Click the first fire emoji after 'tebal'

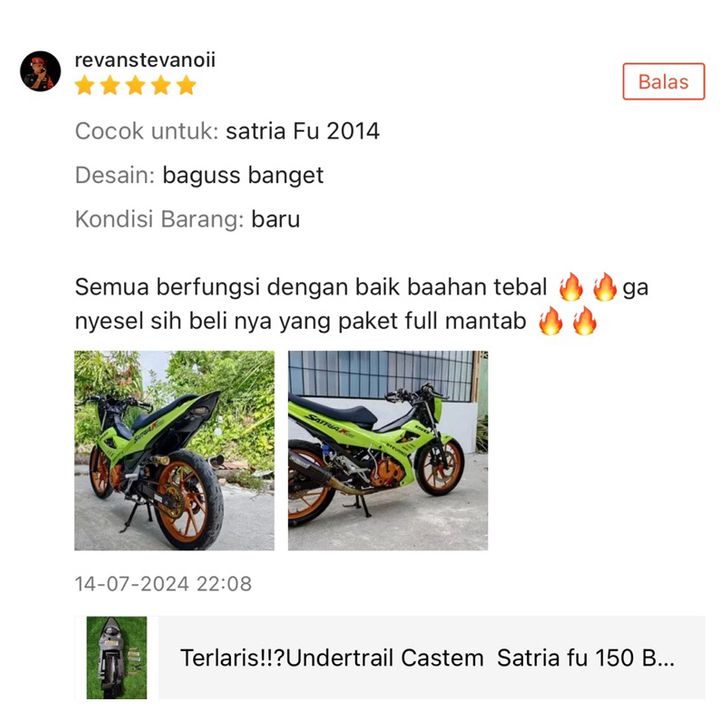click(571, 287)
